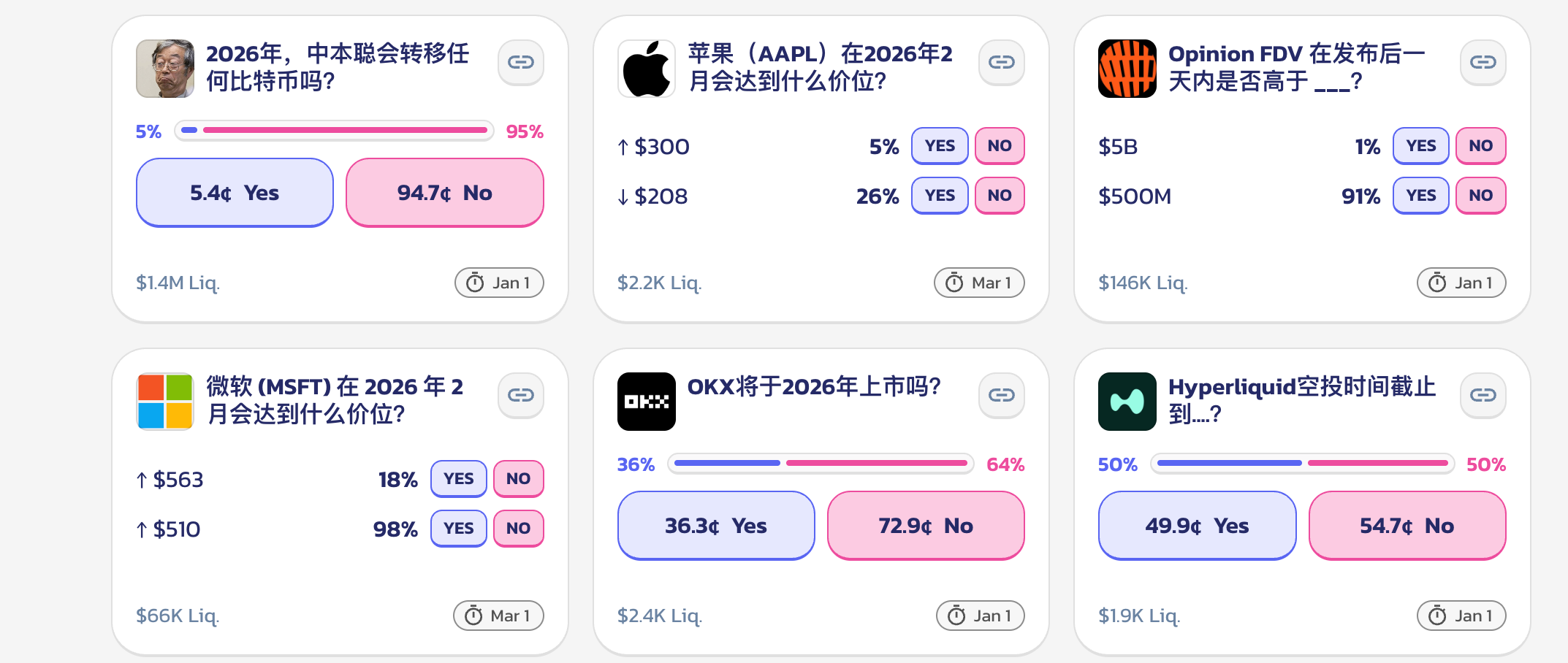Click the Hyperliquid logo icon

click(1127, 402)
